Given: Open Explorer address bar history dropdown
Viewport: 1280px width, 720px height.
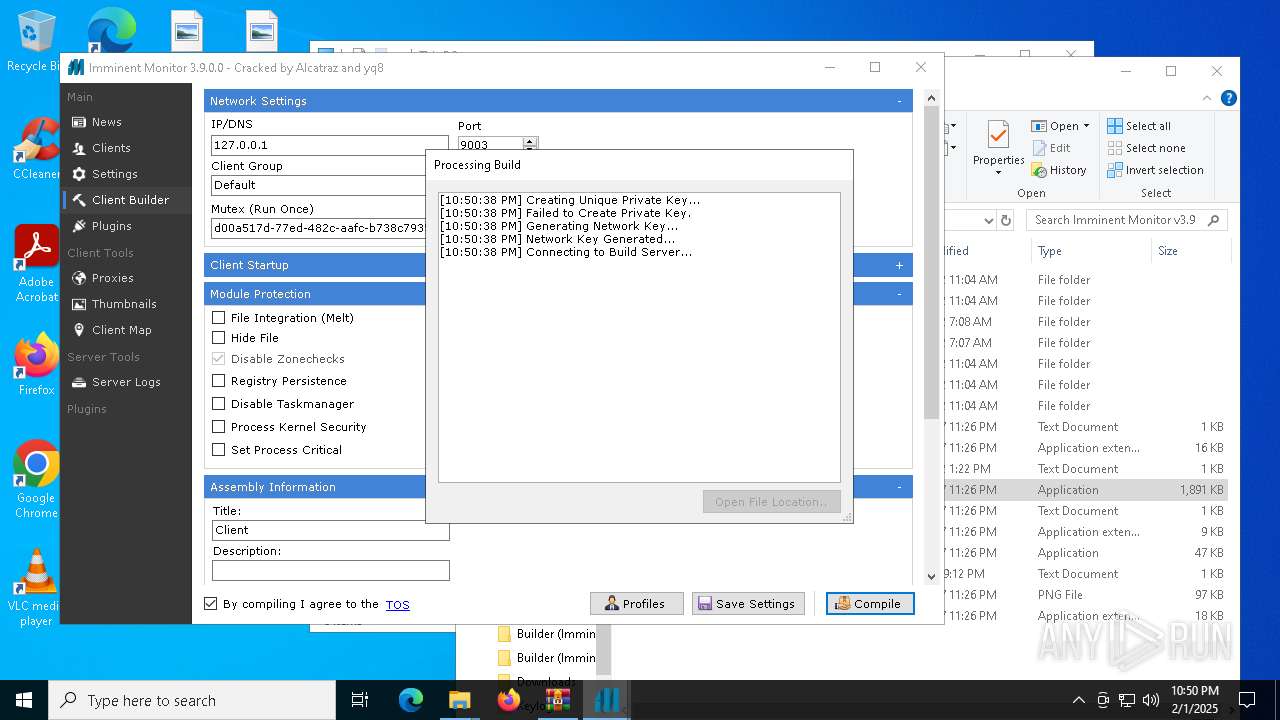Looking at the screenshot, I should pyautogui.click(x=988, y=220).
